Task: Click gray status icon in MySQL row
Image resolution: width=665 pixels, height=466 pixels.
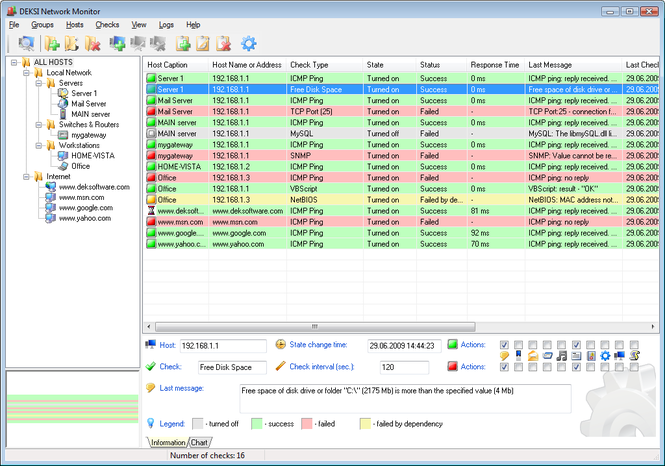Action: [x=151, y=134]
